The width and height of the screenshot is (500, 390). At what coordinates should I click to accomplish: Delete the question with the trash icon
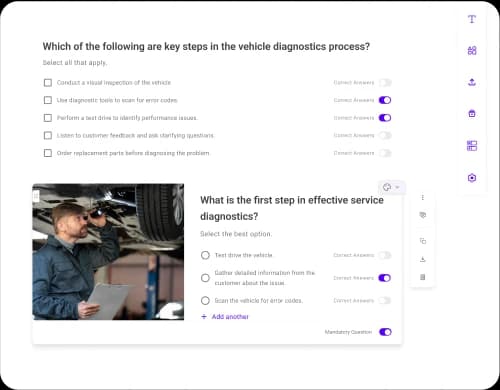pos(423,277)
